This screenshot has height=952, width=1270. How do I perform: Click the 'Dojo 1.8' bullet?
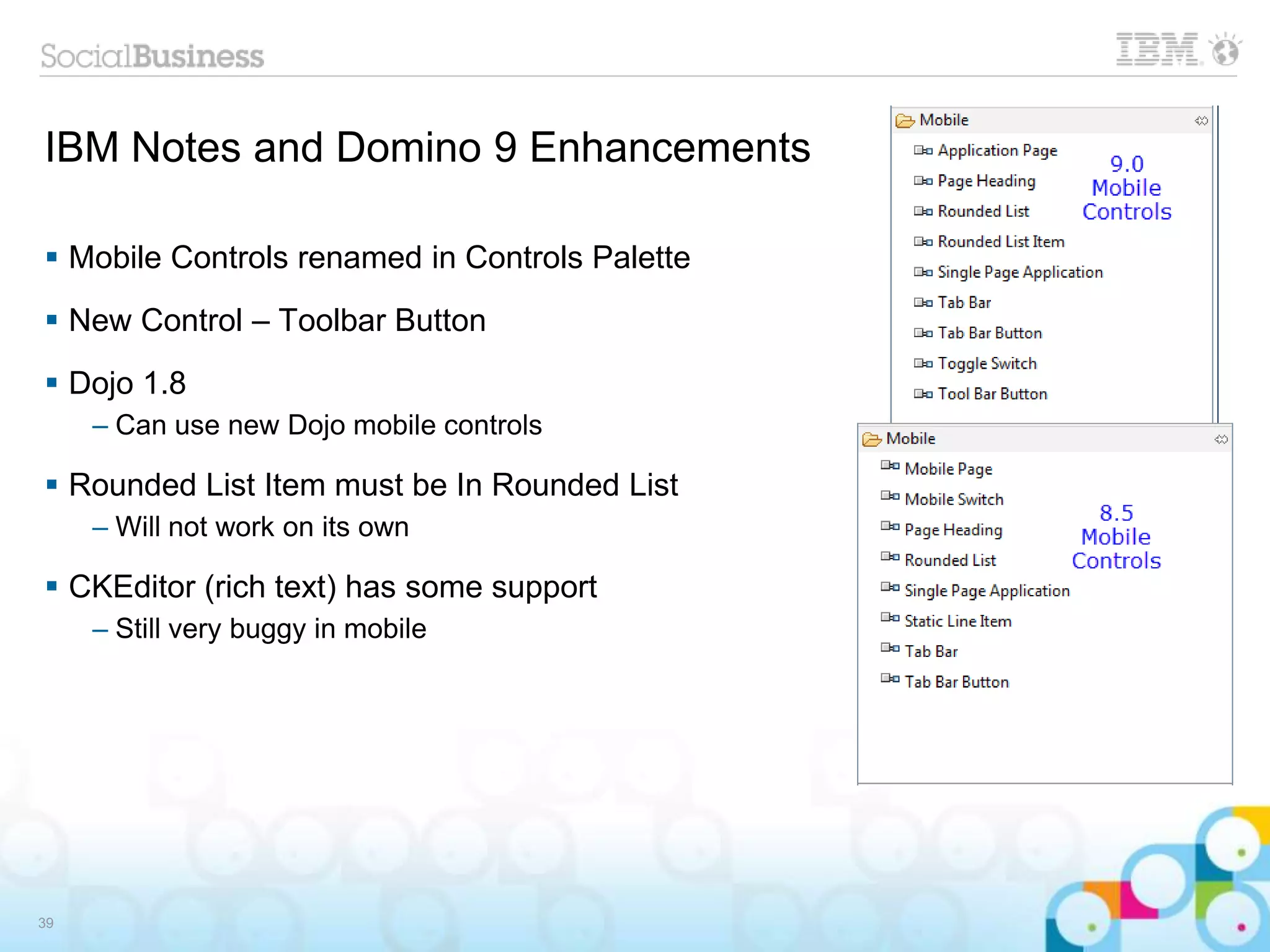[127, 383]
